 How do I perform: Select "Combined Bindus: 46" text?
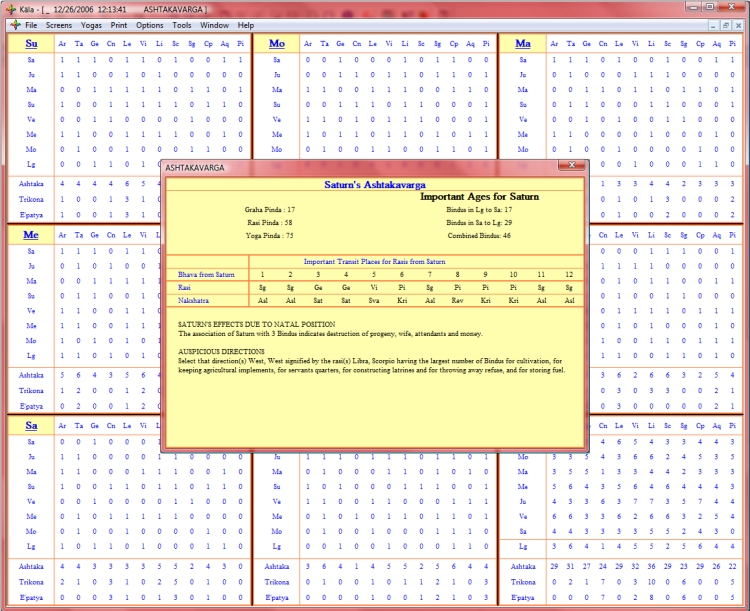pyautogui.click(x=479, y=235)
